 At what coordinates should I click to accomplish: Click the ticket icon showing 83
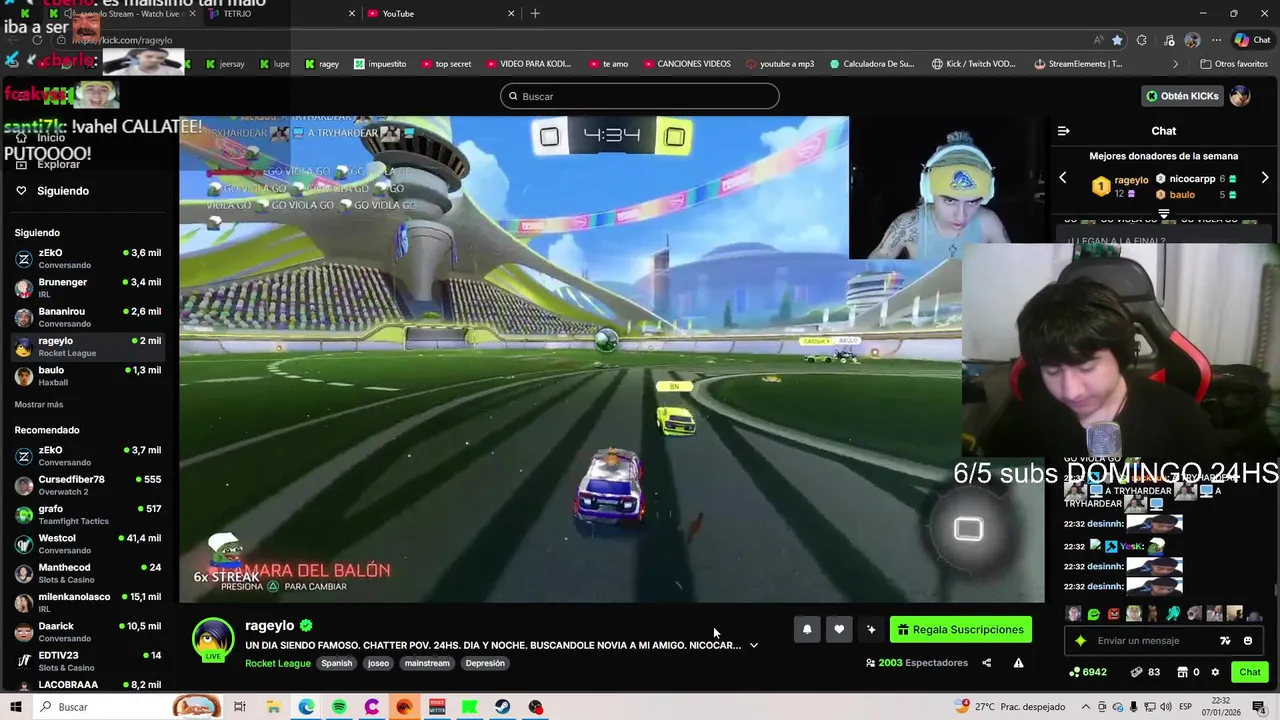point(1145,672)
